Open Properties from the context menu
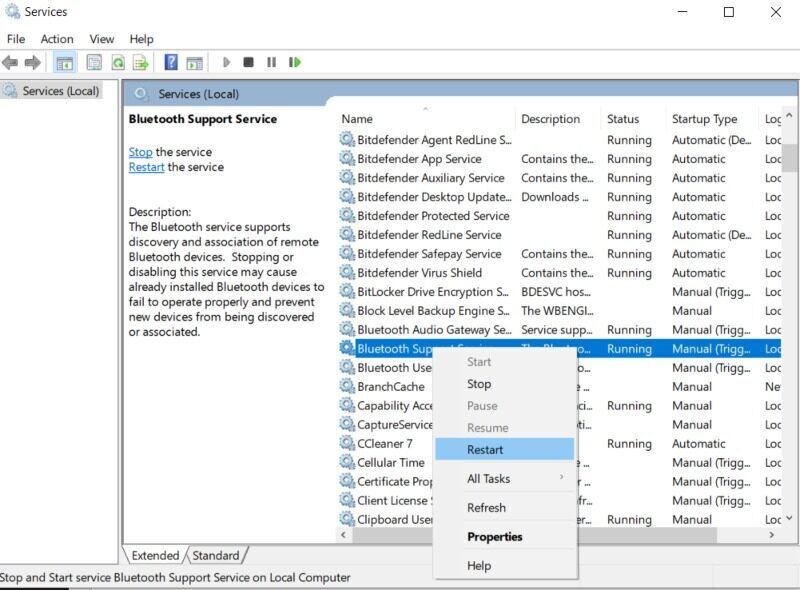 coord(505,536)
